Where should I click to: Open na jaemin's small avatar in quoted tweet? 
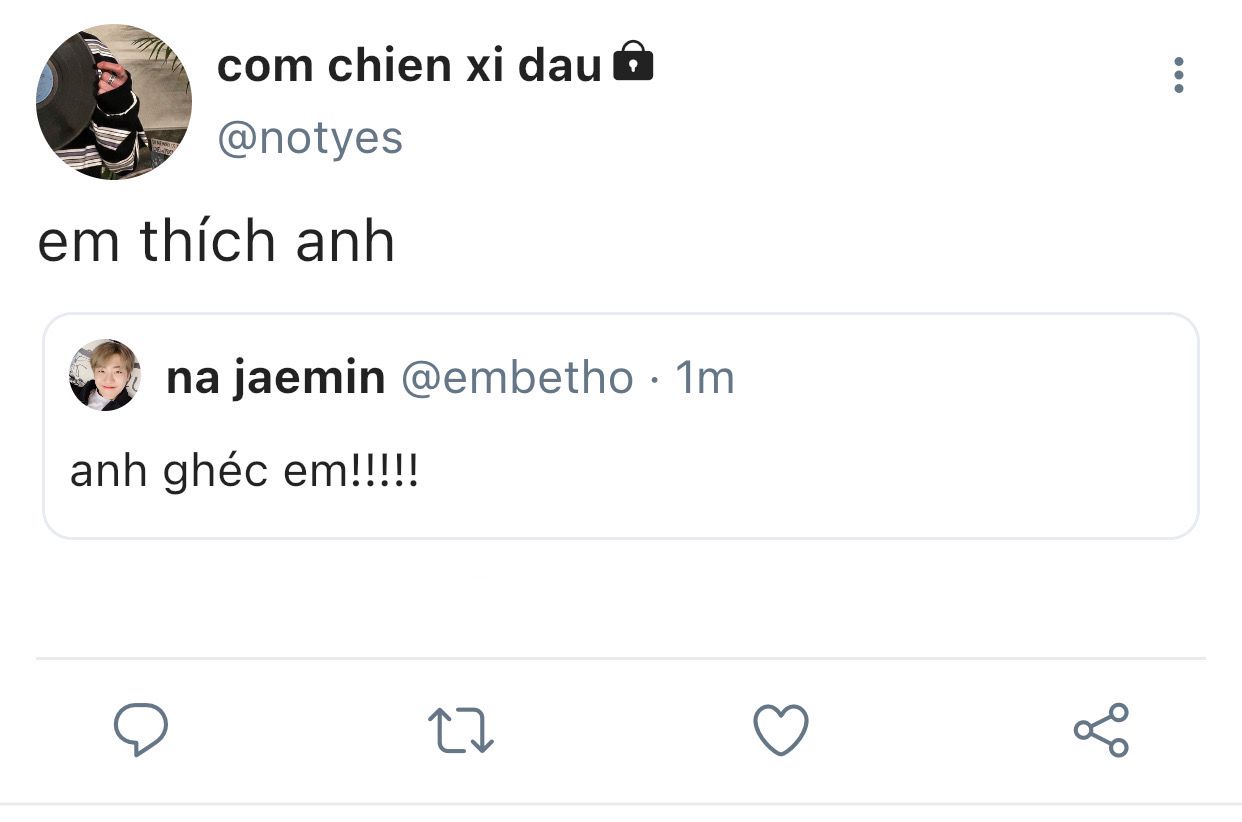(104, 376)
